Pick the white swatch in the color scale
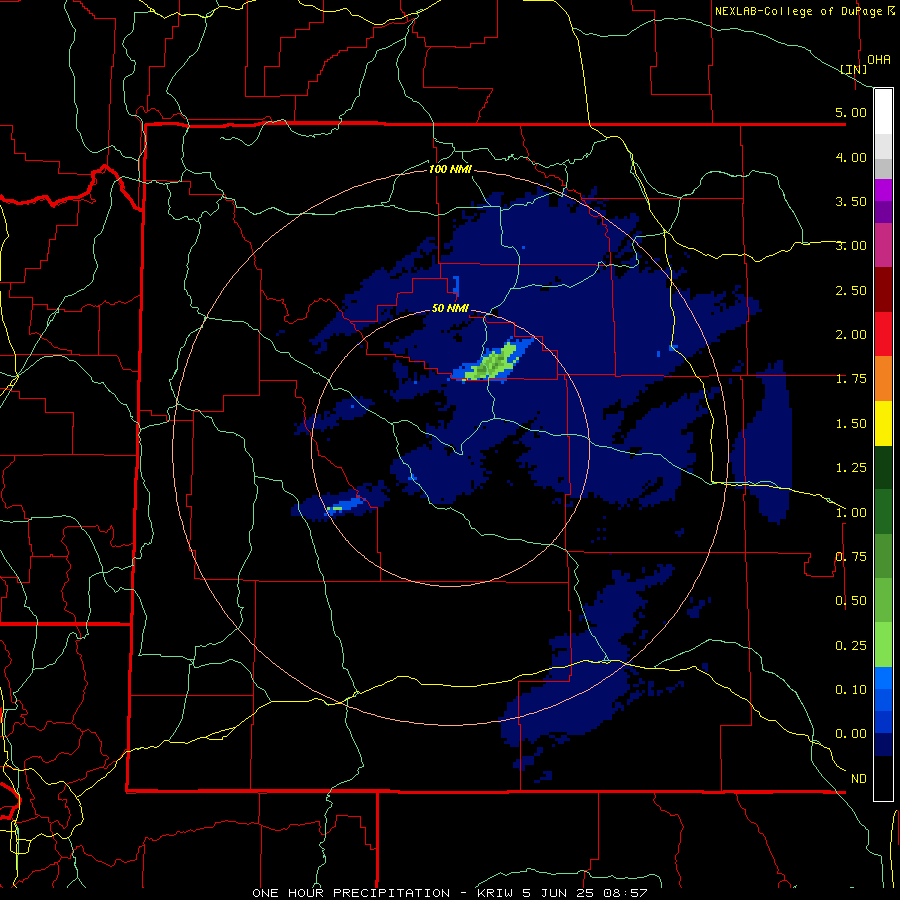 (883, 112)
